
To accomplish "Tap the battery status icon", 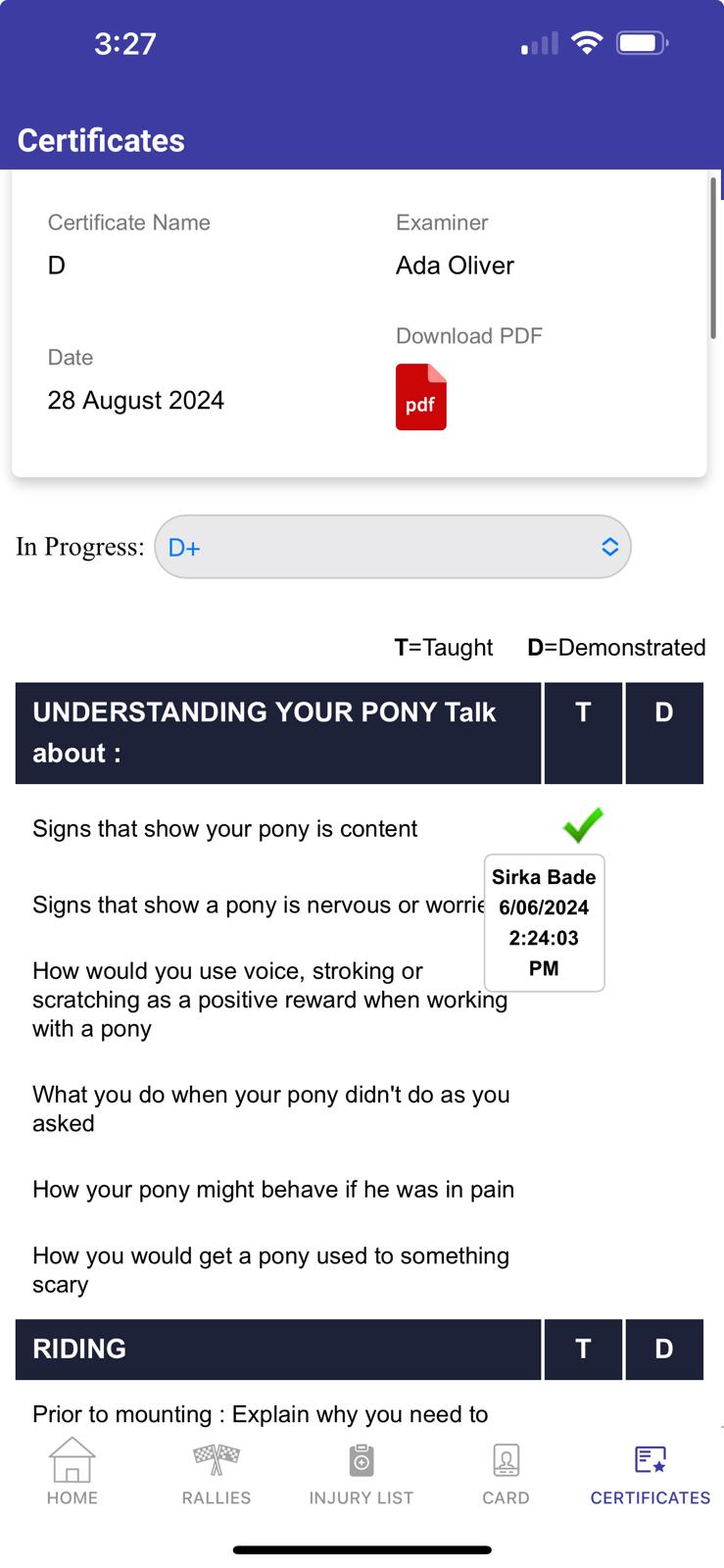I will pos(642,43).
